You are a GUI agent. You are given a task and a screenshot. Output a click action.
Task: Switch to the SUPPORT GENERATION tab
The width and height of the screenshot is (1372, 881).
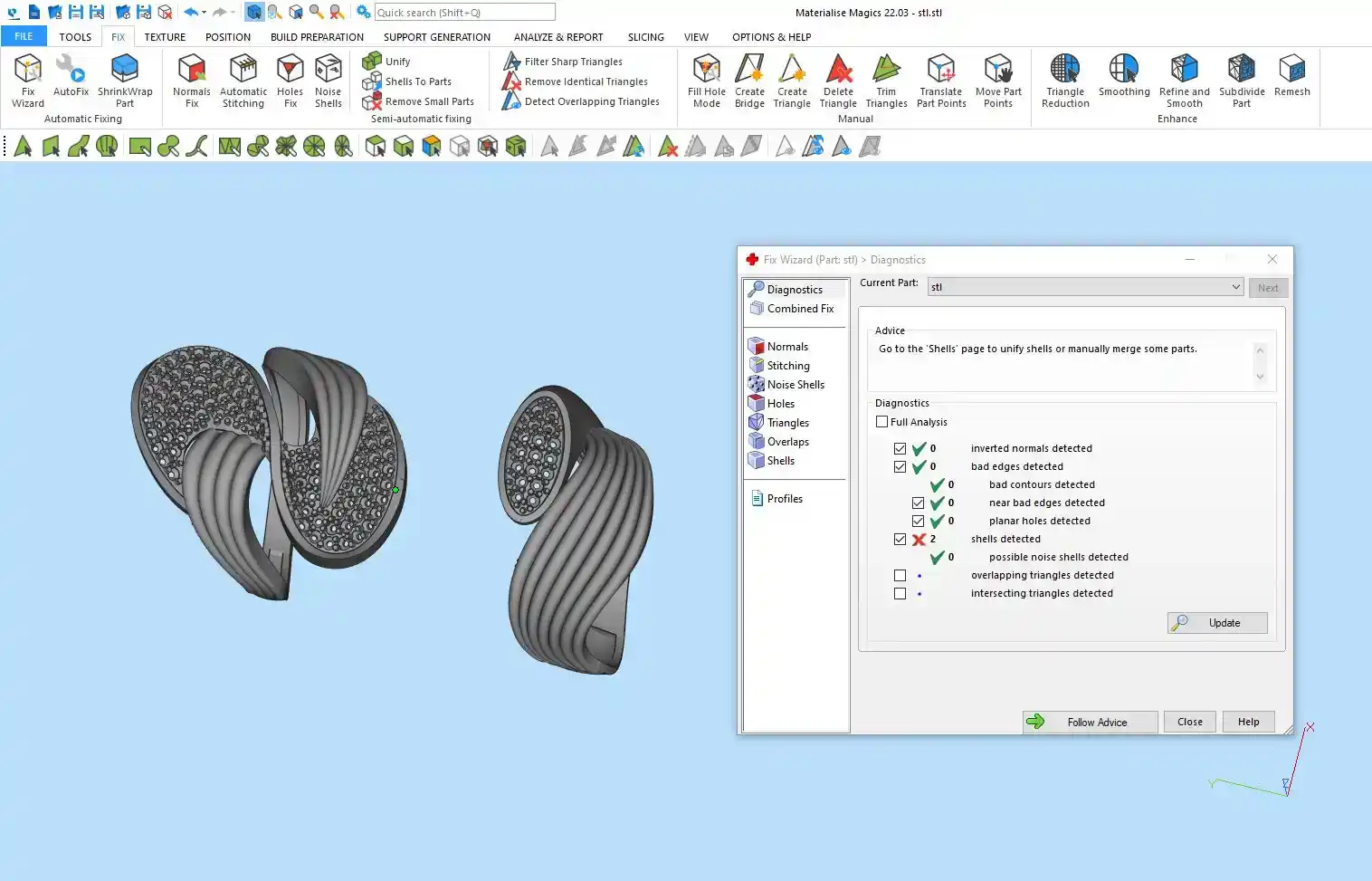tap(436, 37)
